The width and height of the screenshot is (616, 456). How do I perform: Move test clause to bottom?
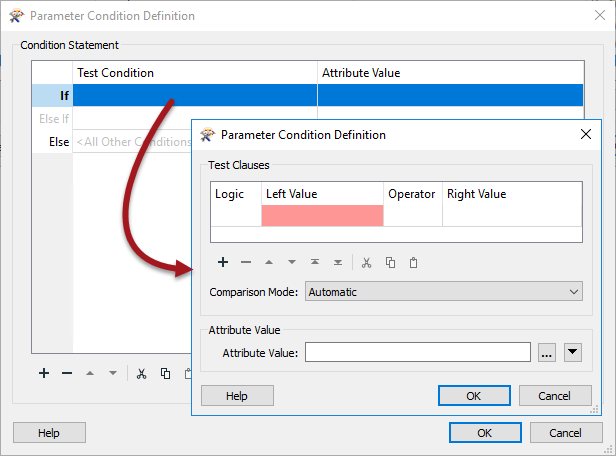point(338,262)
